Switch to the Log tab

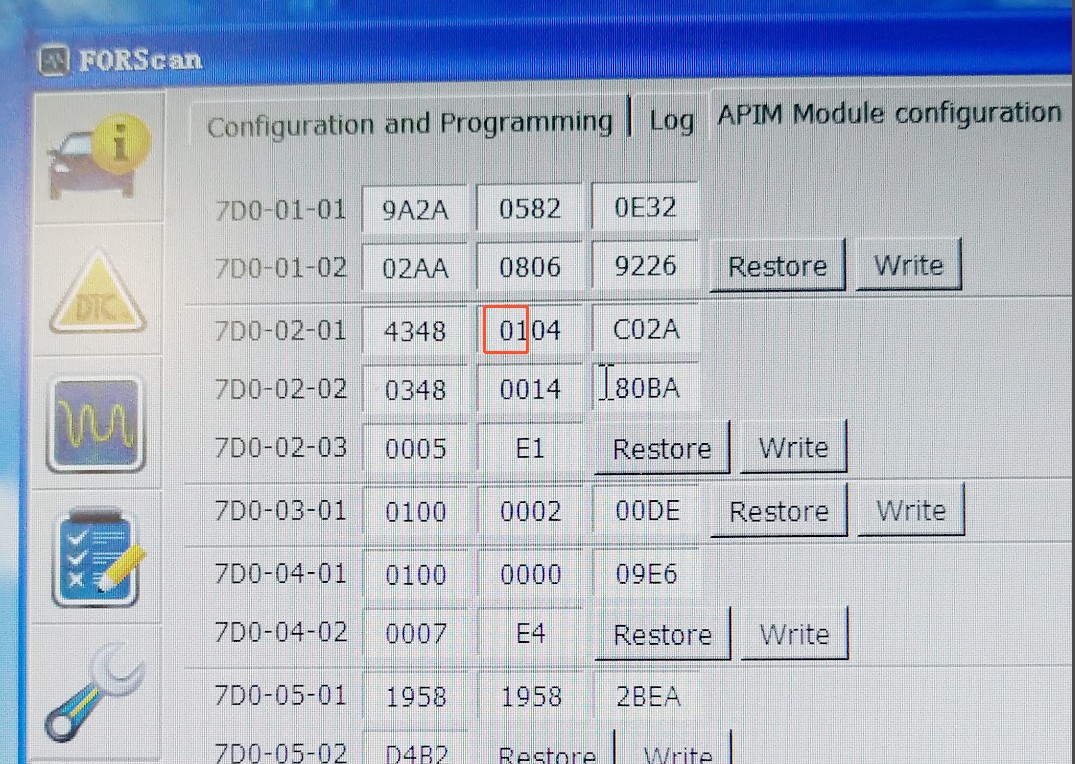click(671, 121)
